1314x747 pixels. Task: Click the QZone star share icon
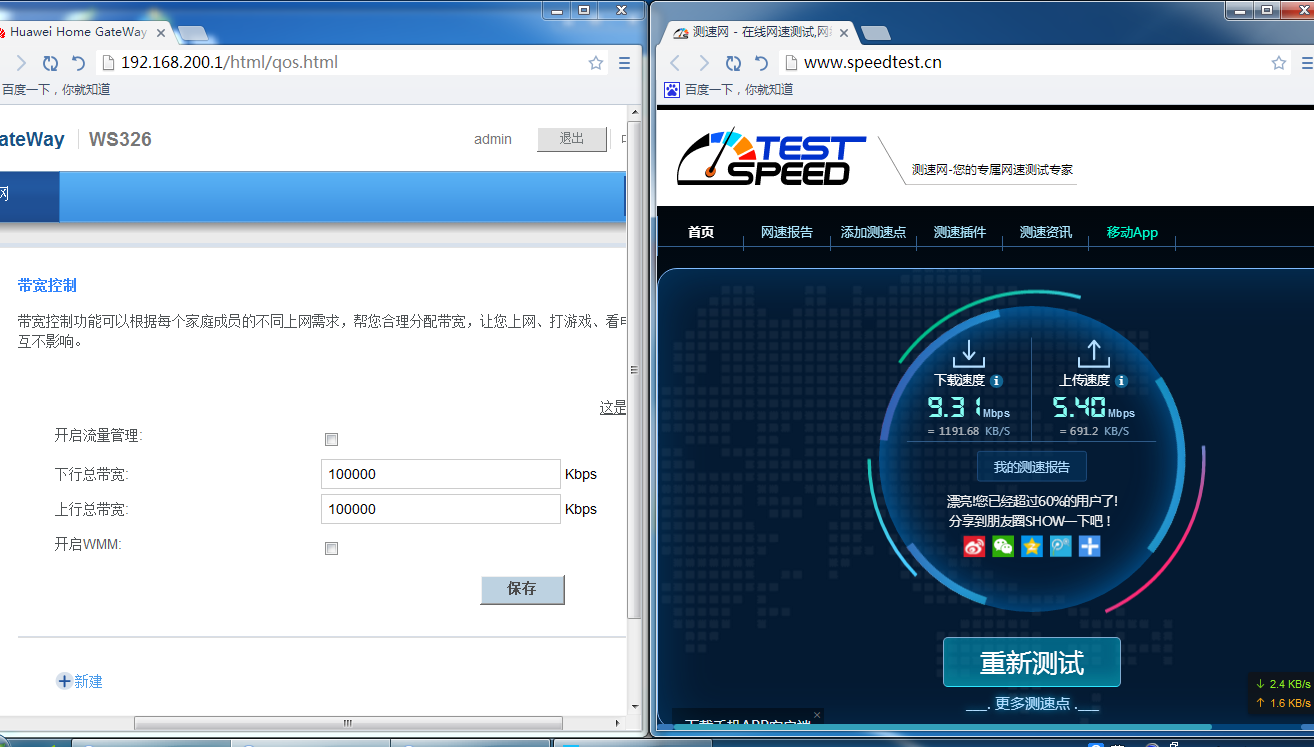tap(1031, 546)
